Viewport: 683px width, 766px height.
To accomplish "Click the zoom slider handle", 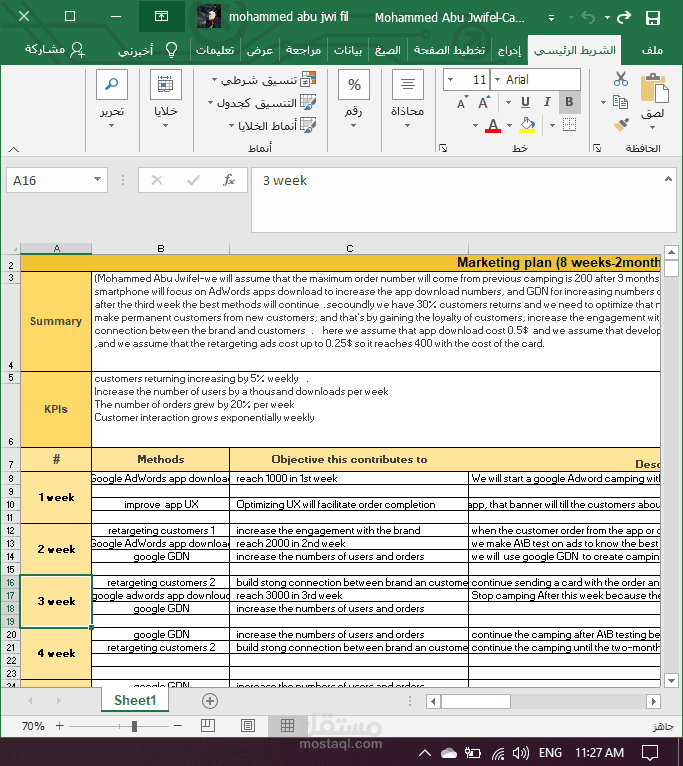I will click(134, 726).
